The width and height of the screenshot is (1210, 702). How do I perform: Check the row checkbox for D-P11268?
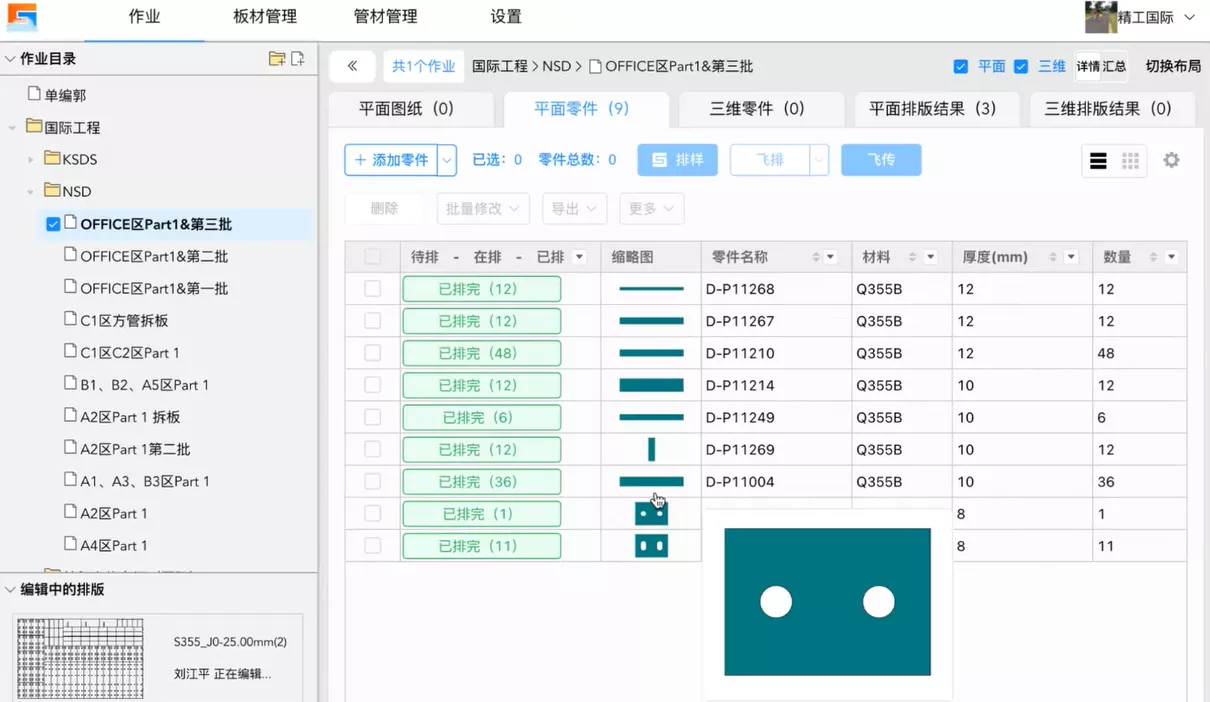click(x=372, y=289)
